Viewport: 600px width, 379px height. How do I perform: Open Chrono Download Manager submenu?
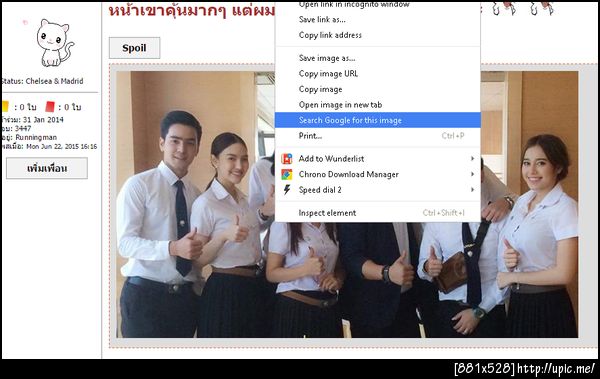pos(377,174)
